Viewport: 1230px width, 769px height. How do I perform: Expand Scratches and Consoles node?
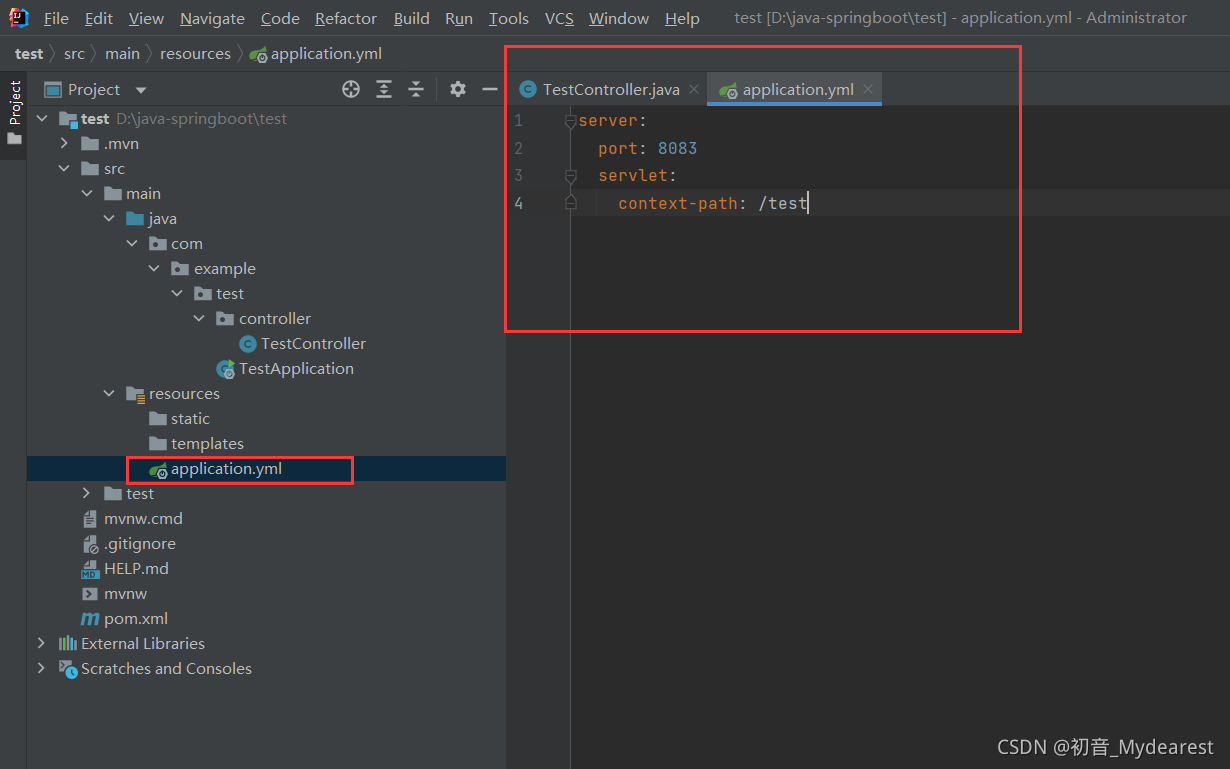click(41, 669)
